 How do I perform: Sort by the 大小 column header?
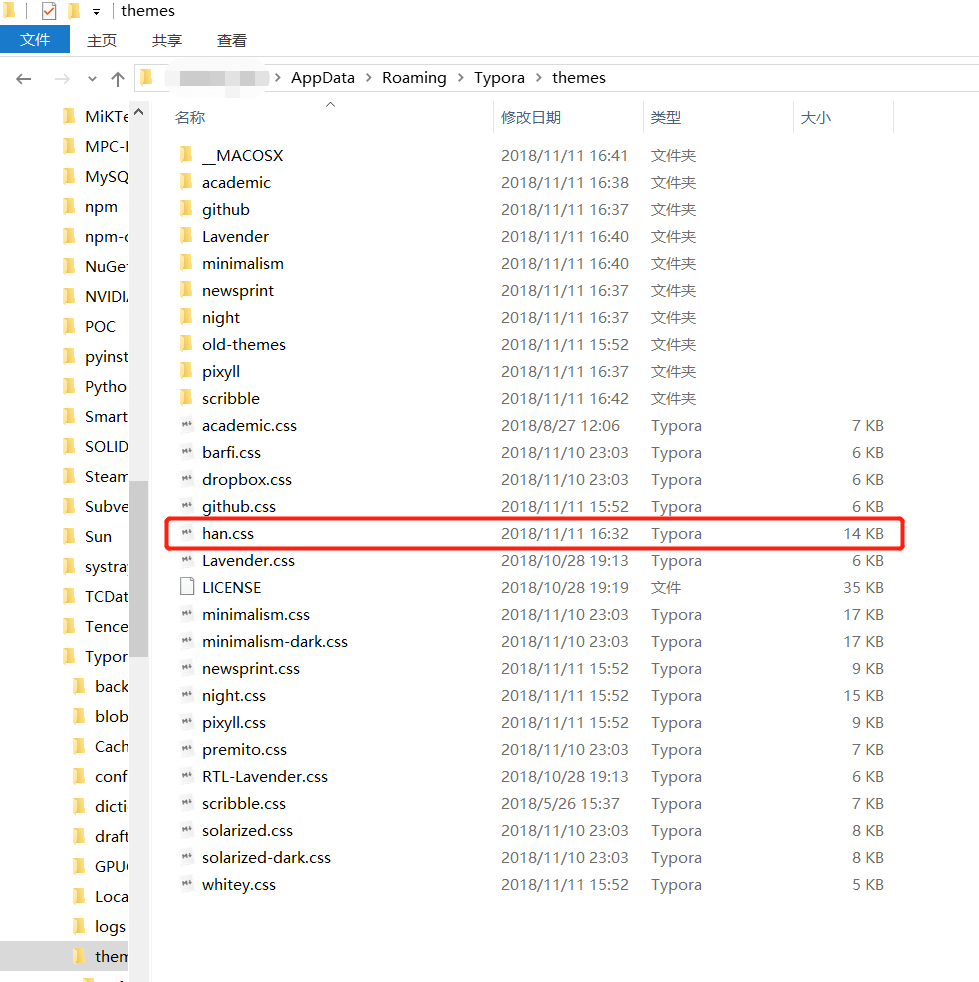point(815,117)
